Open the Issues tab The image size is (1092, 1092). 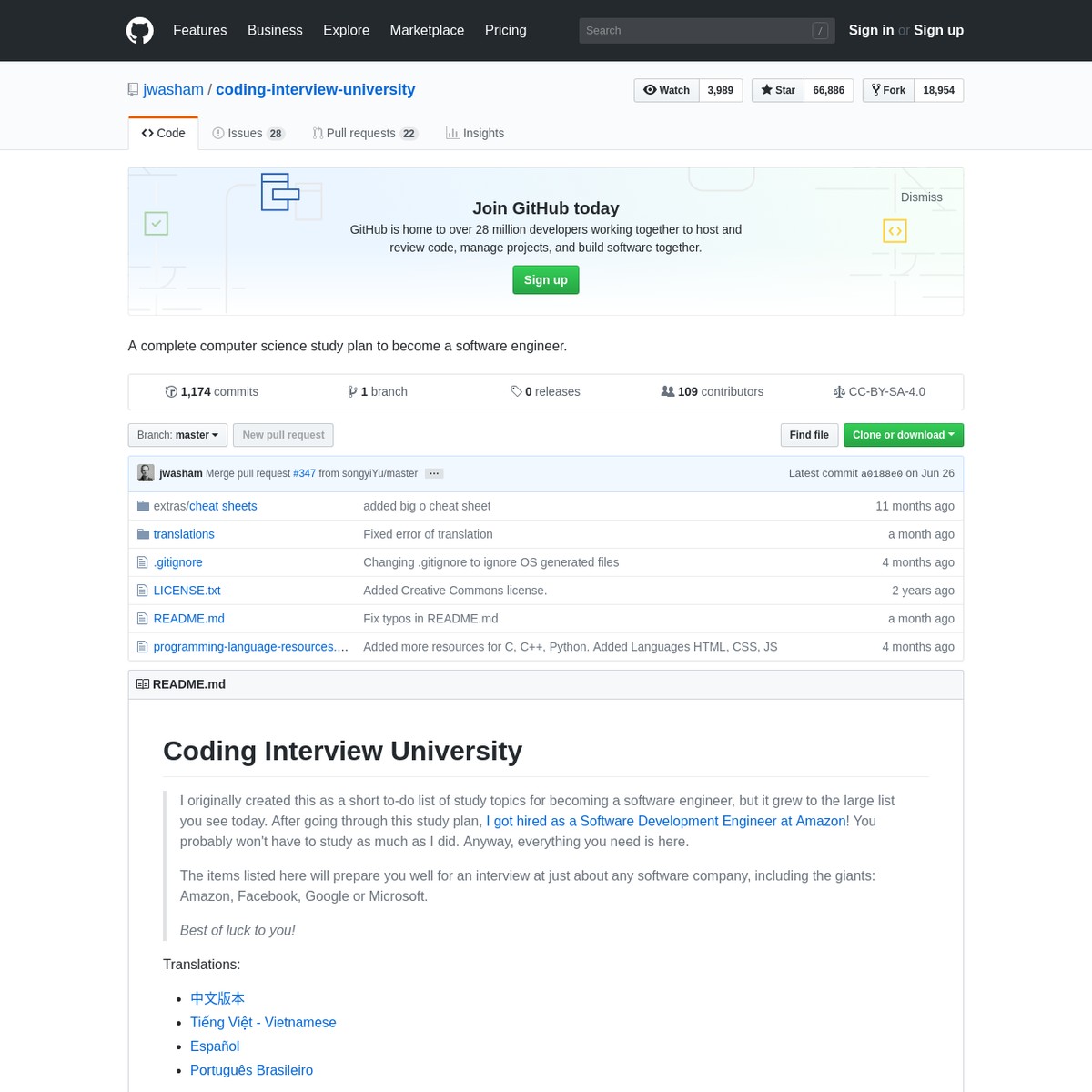click(248, 133)
